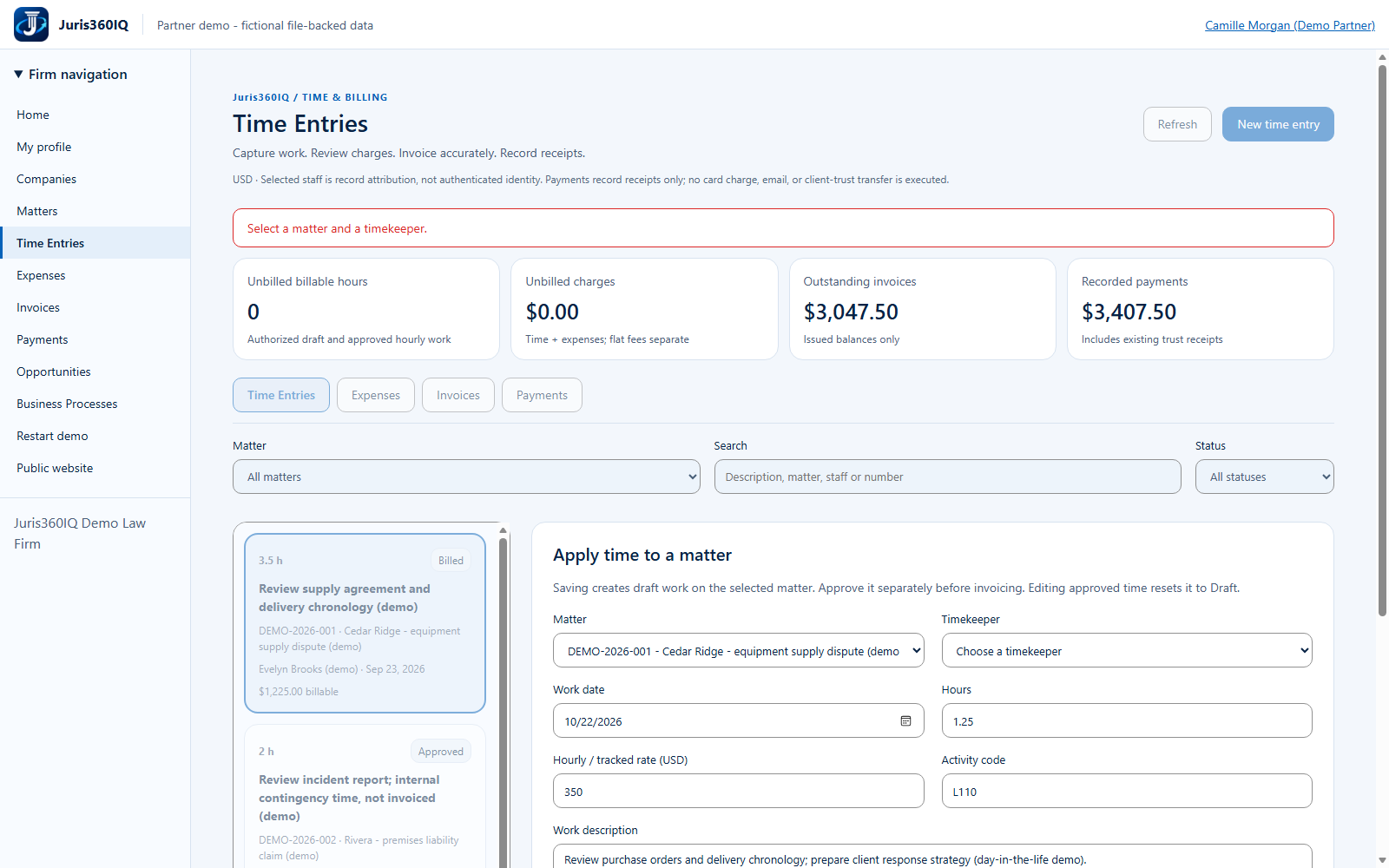Navigate to Companies
This screenshot has width=1389, height=868.
[x=95, y=179]
